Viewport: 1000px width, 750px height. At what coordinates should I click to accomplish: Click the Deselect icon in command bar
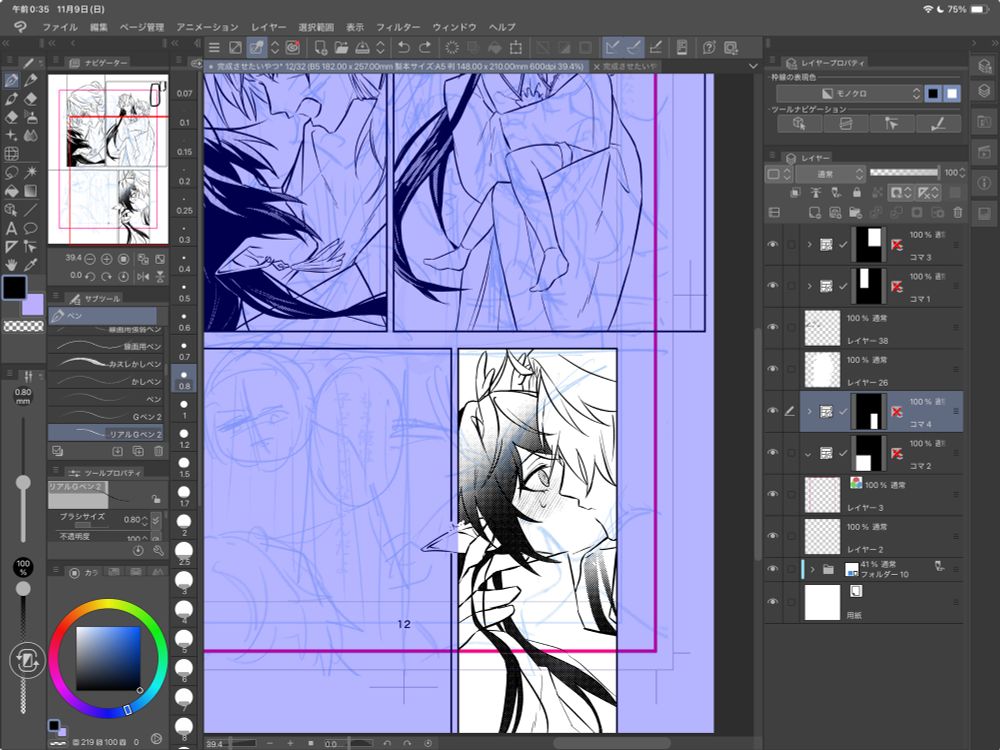[452, 47]
